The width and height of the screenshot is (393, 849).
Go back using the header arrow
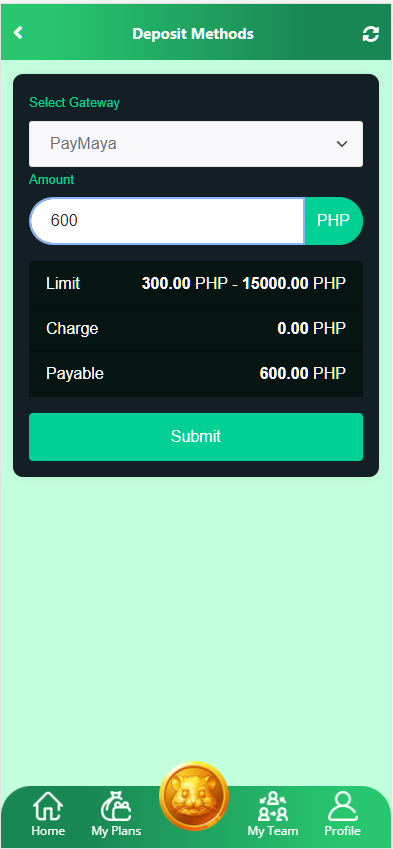tap(18, 33)
